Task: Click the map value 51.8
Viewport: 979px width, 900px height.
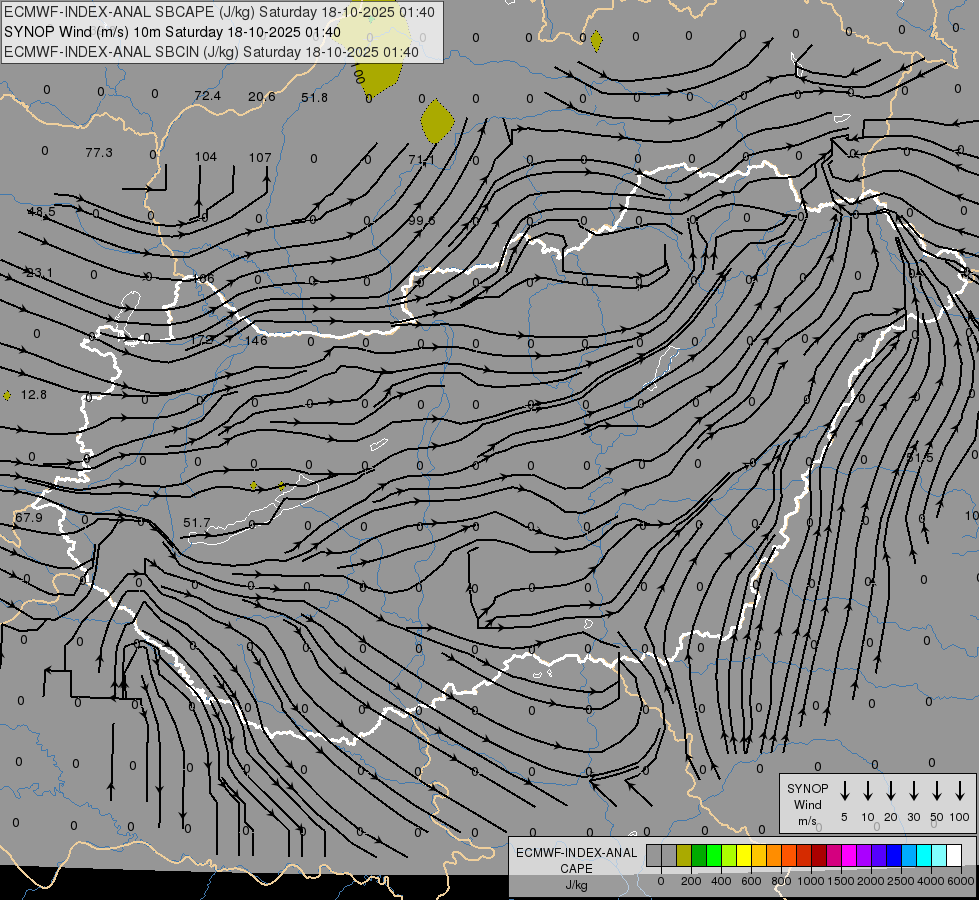Action: pos(314,97)
